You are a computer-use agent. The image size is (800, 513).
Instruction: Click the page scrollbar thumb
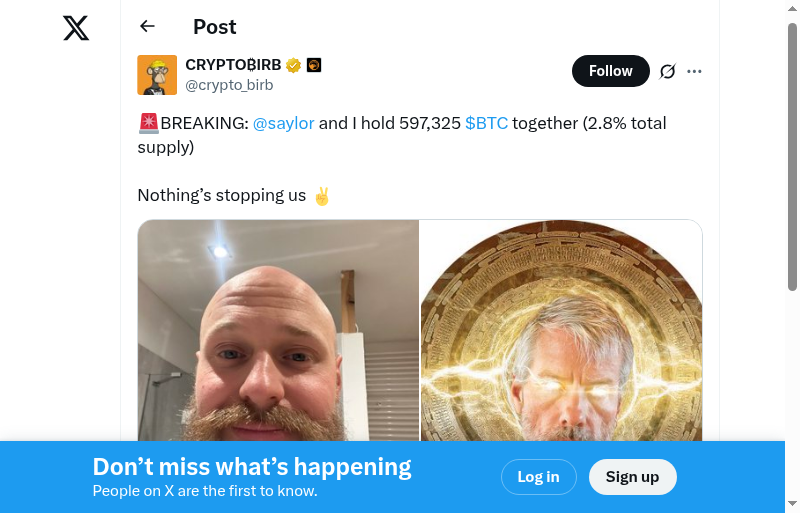pos(792,157)
